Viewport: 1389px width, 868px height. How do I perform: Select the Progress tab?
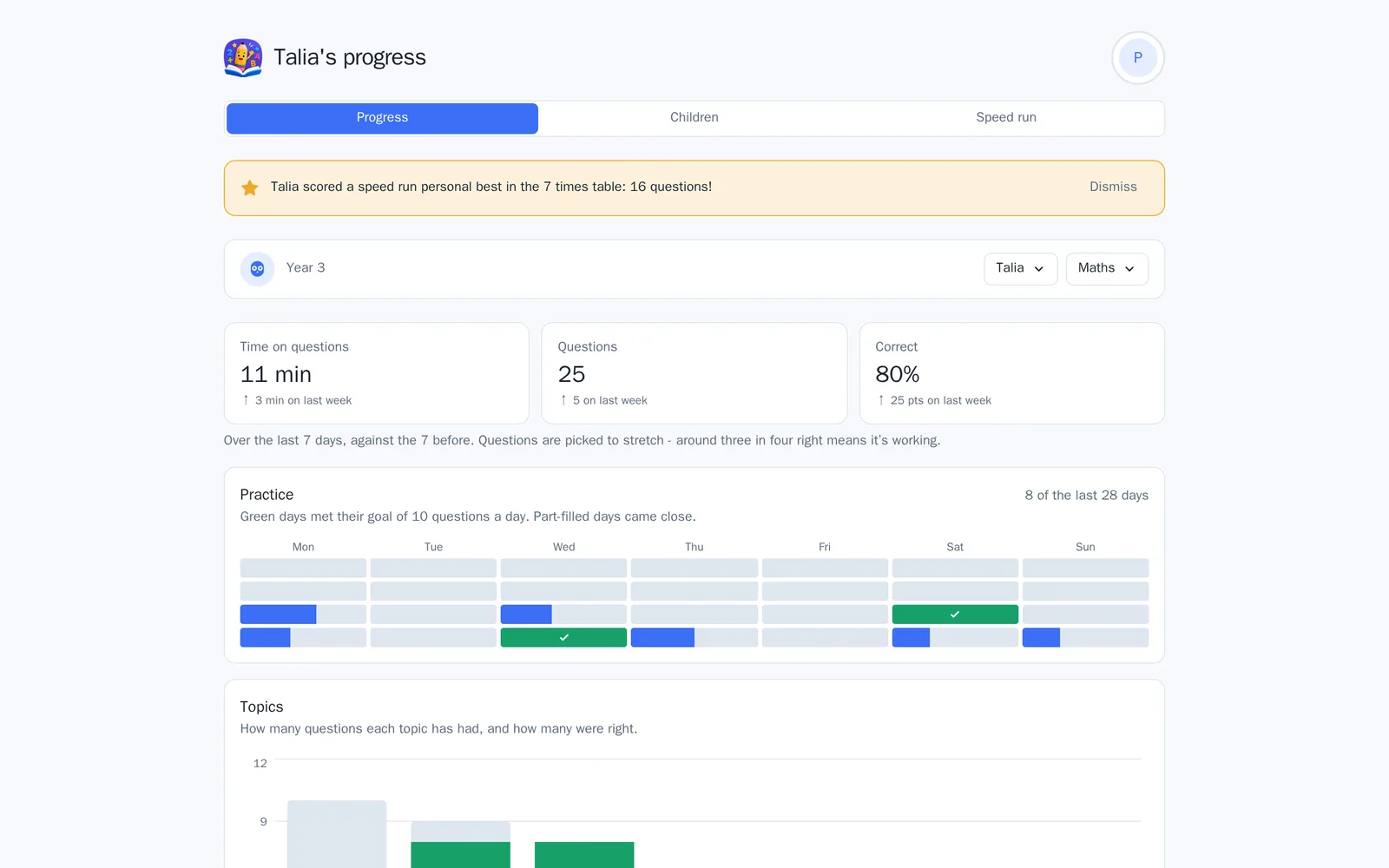coord(382,118)
